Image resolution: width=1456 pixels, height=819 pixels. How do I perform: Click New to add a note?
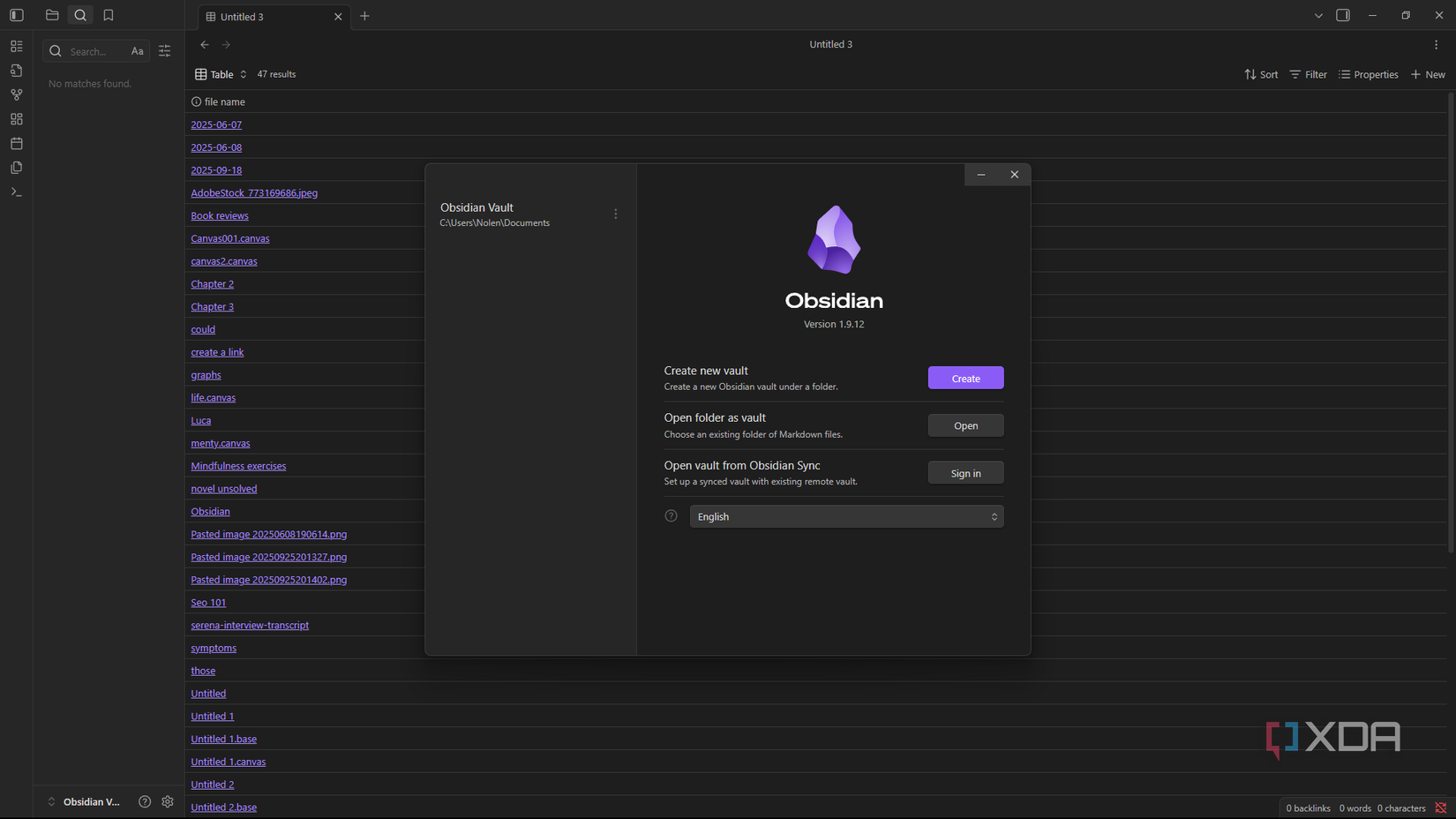tap(1428, 74)
